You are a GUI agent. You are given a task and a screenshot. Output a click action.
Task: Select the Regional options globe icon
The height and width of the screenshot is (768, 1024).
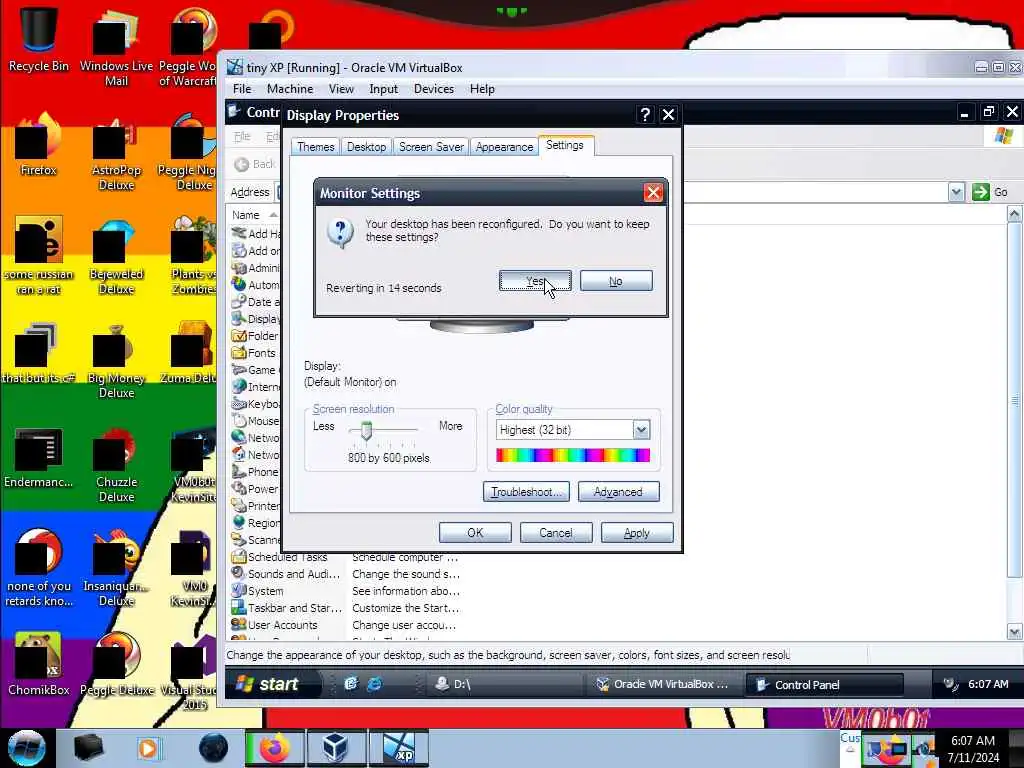pyautogui.click(x=238, y=522)
